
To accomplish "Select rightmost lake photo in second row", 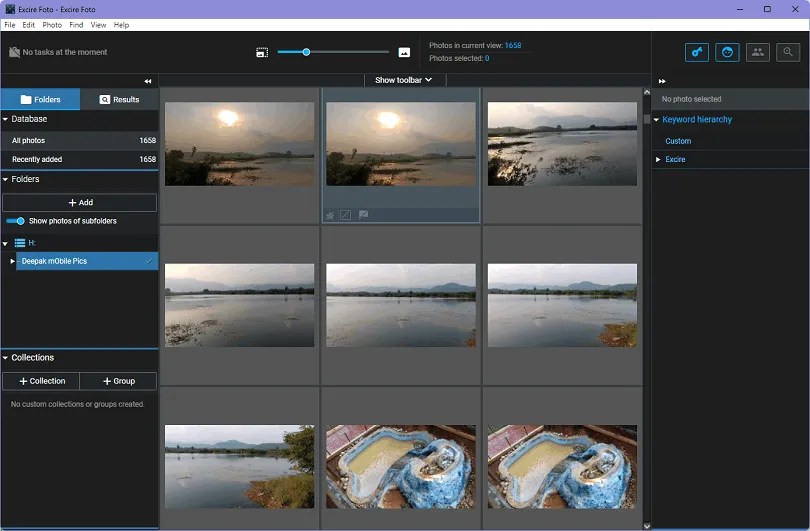I will coord(562,305).
